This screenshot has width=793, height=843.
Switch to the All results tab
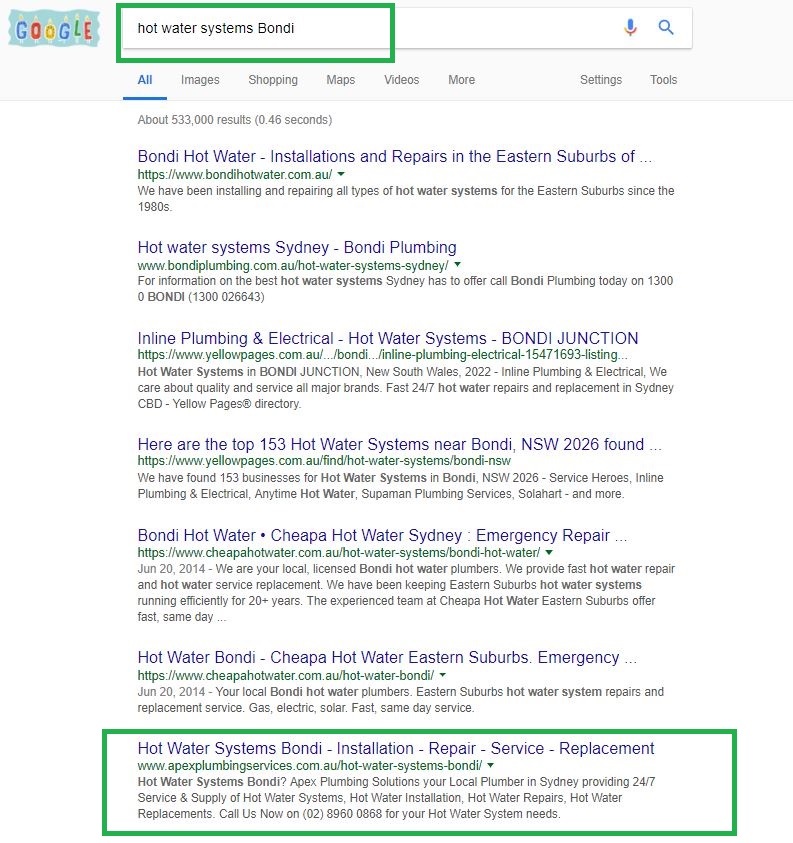145,80
